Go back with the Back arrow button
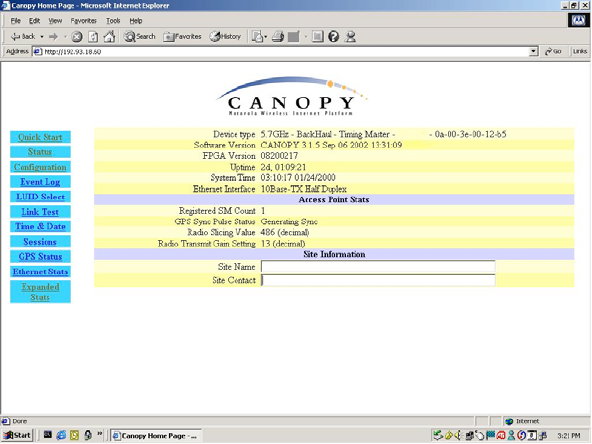Image resolution: width=592 pixels, height=444 pixels. (x=23, y=37)
